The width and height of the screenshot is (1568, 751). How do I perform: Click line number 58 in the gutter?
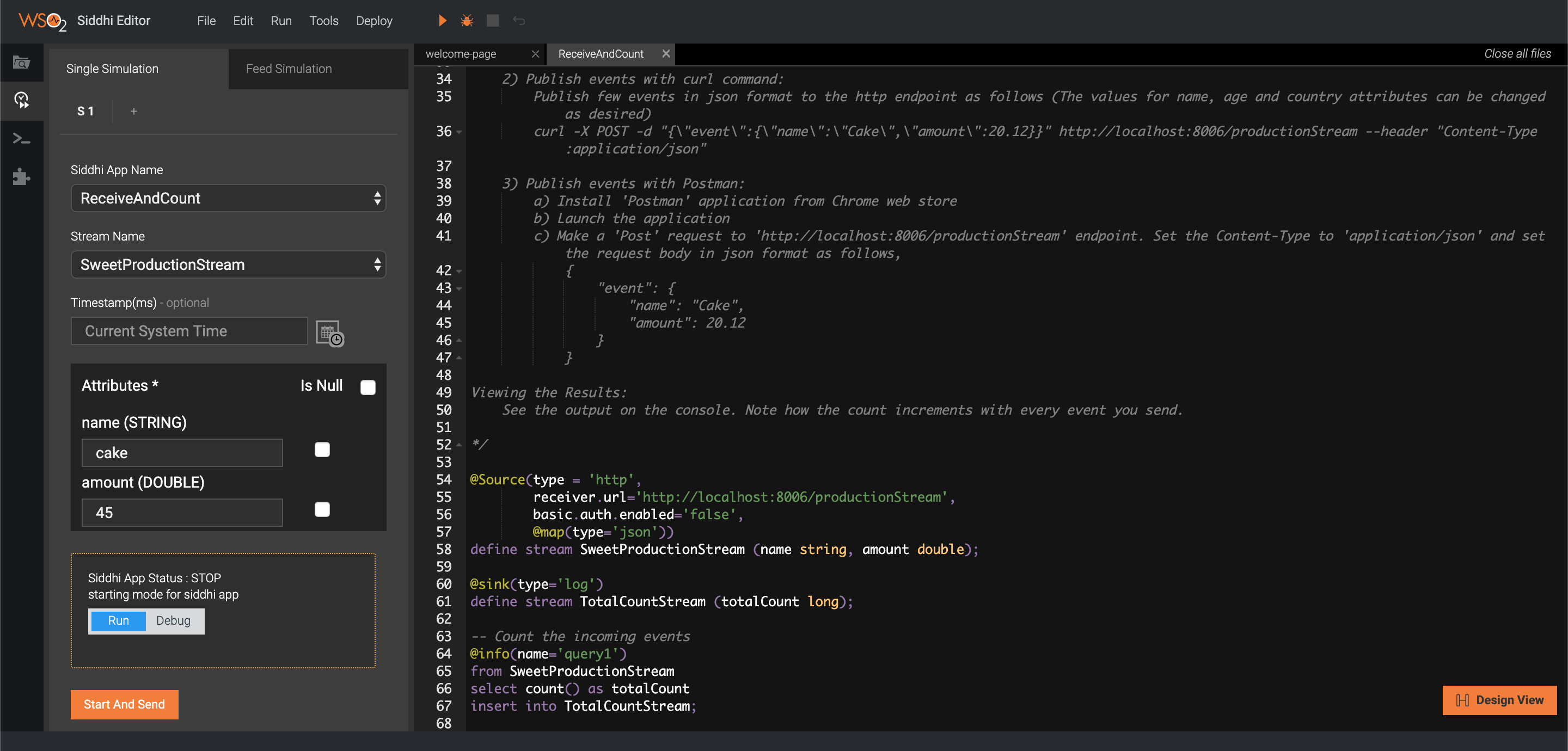pyautogui.click(x=444, y=550)
